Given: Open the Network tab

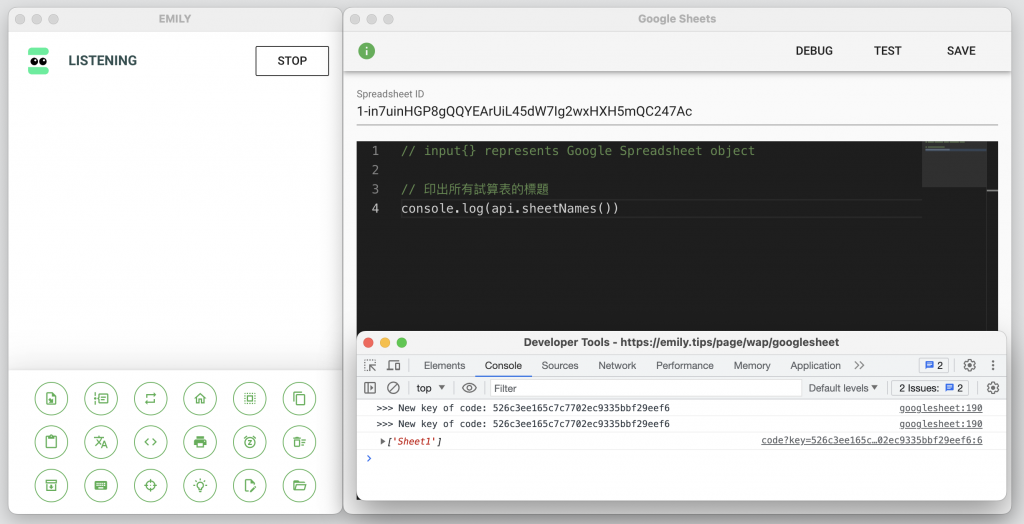Looking at the screenshot, I should tap(617, 365).
